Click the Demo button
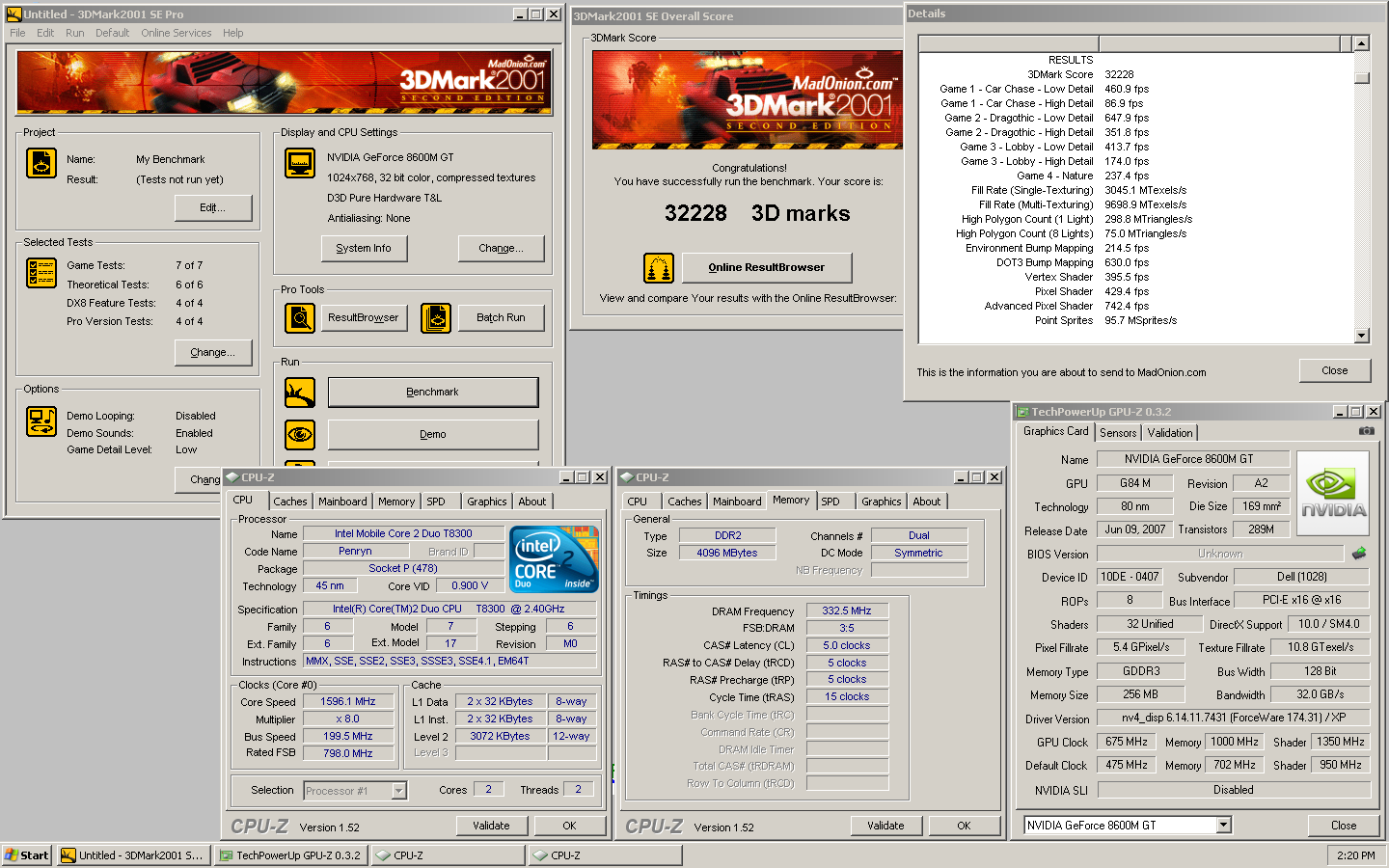Image resolution: width=1389 pixels, height=868 pixels. [433, 435]
